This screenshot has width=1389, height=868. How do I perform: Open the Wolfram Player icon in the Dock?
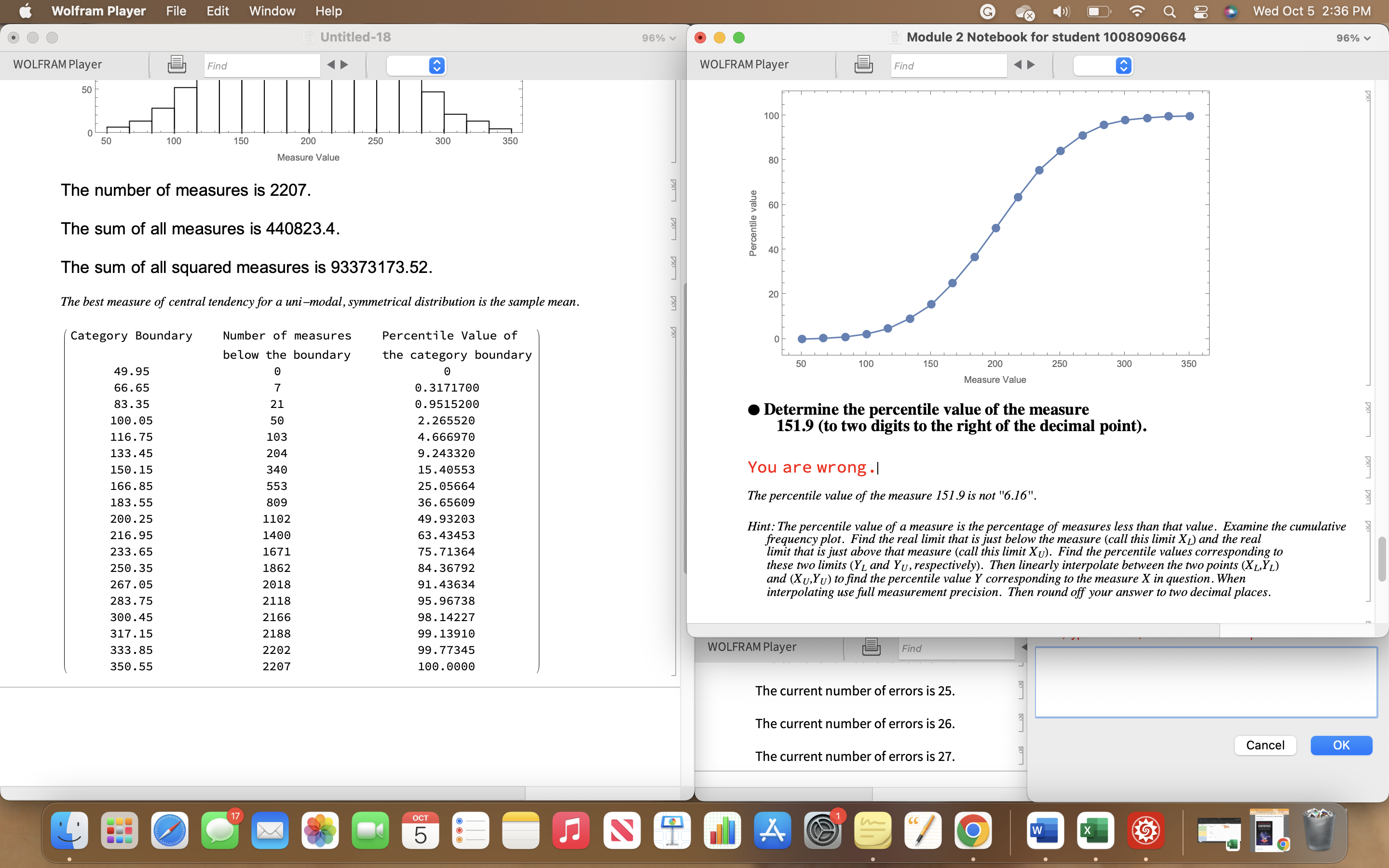pos(1145,831)
